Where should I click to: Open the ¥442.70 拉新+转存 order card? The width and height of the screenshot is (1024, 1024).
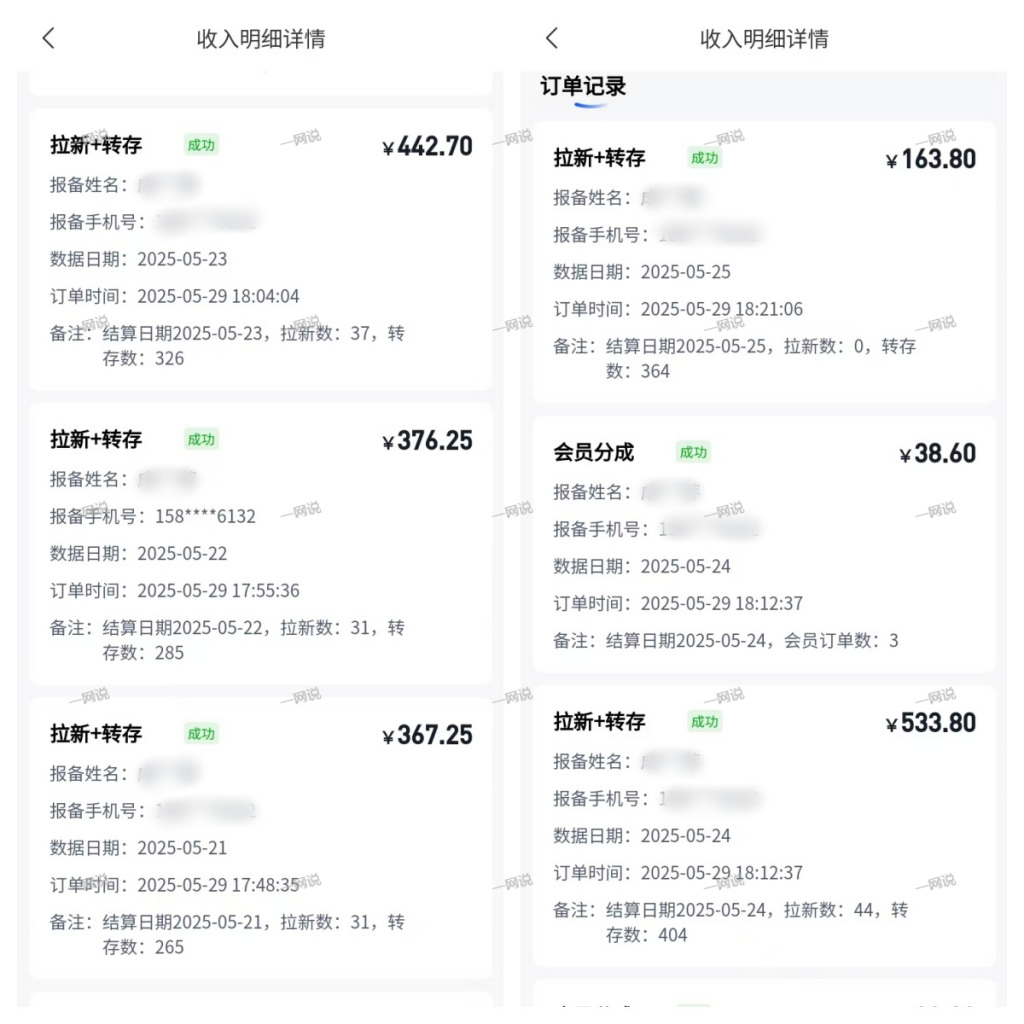point(260,250)
